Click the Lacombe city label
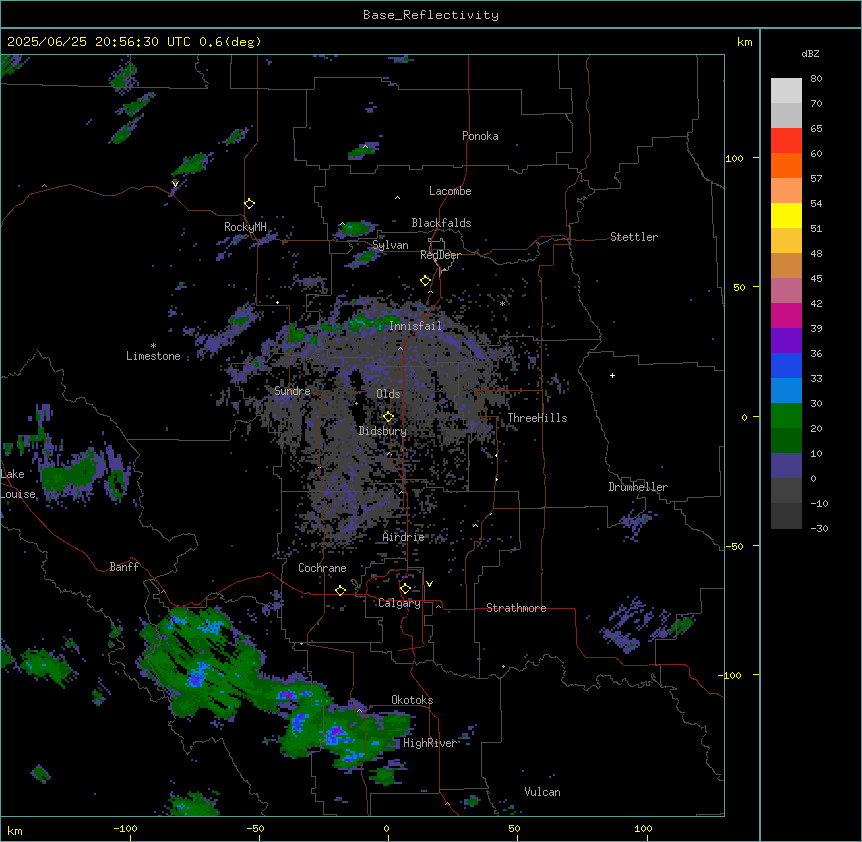Screen dimensions: 862x842 [x=450, y=191]
